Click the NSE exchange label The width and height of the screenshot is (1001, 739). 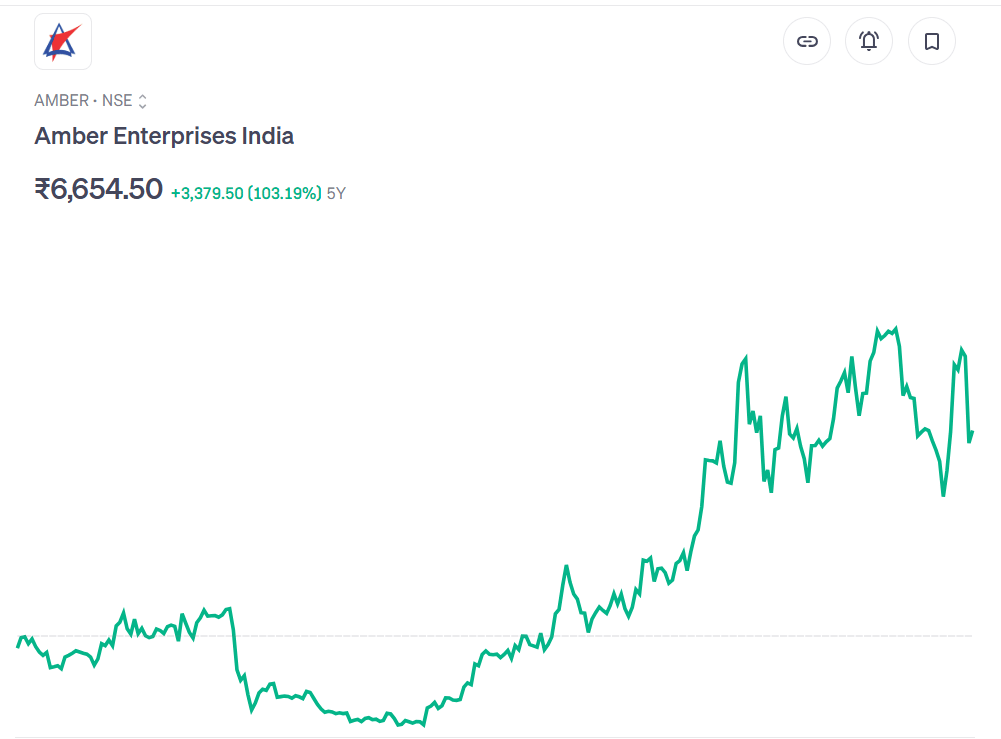117,101
